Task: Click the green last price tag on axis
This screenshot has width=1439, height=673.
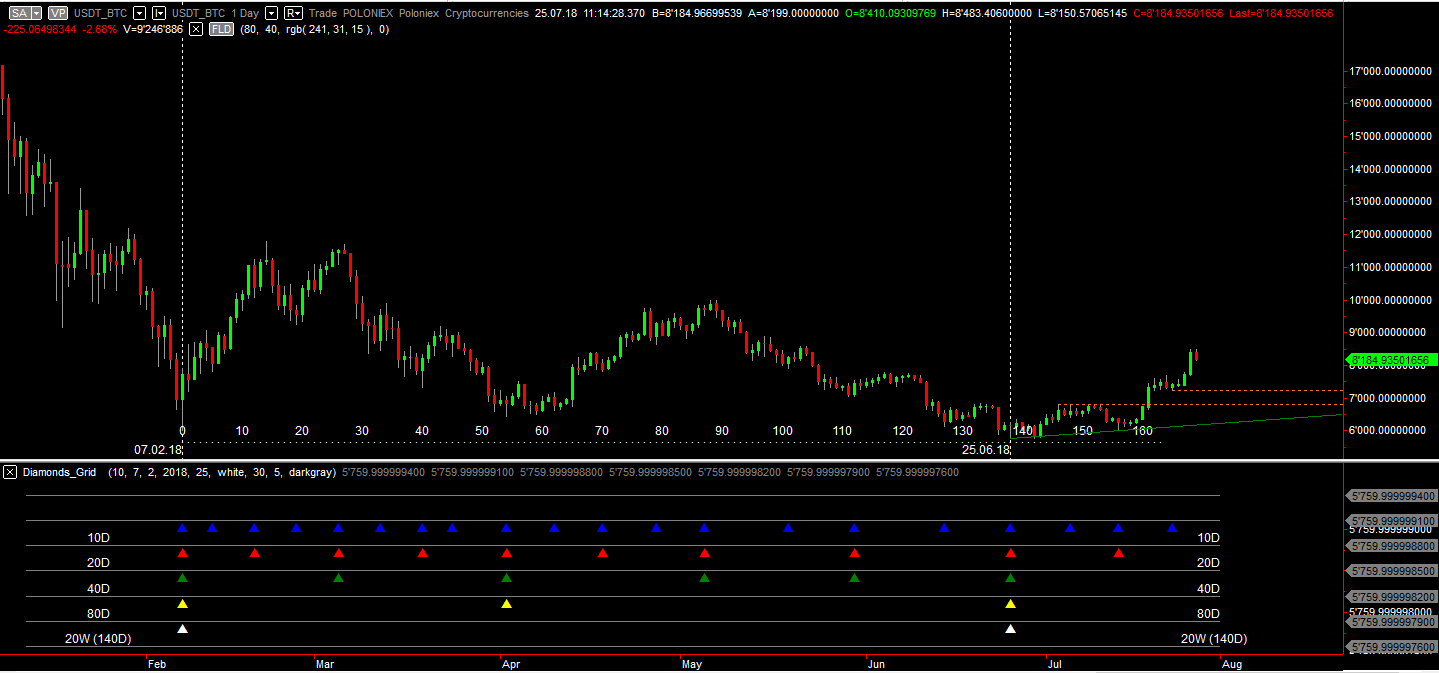Action: (x=1391, y=358)
